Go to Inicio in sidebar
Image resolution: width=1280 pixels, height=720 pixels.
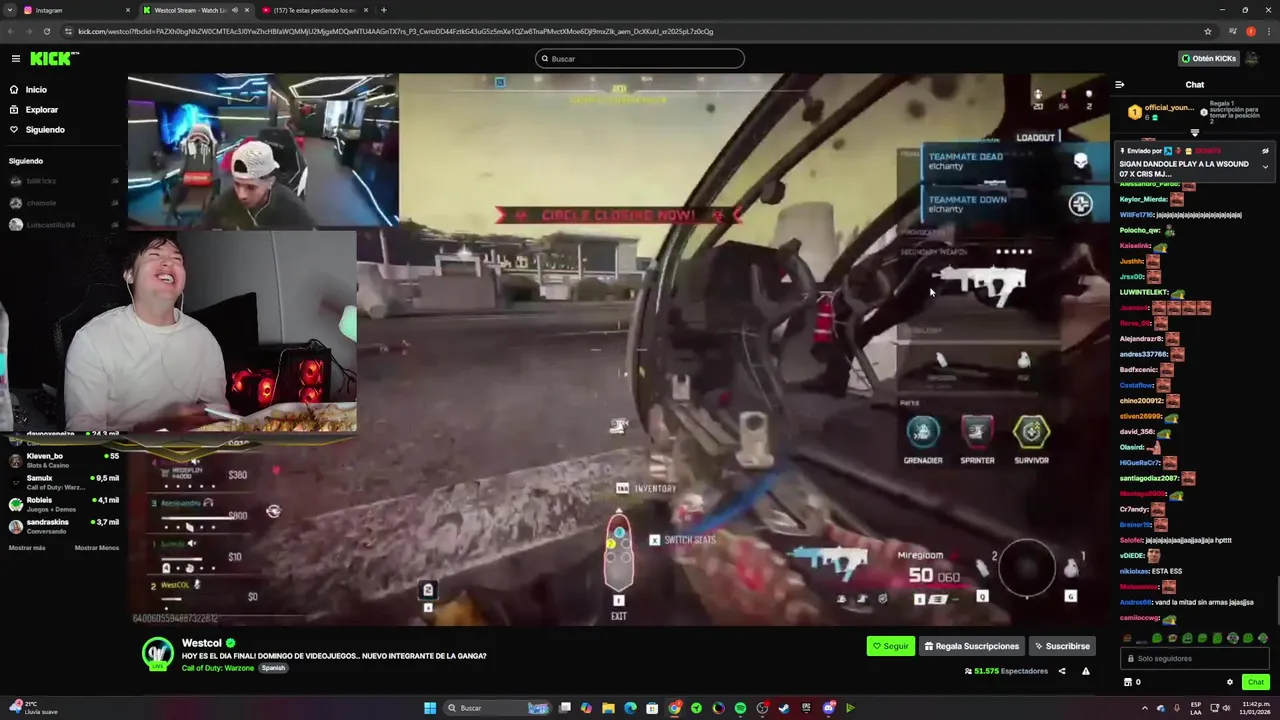(x=36, y=90)
